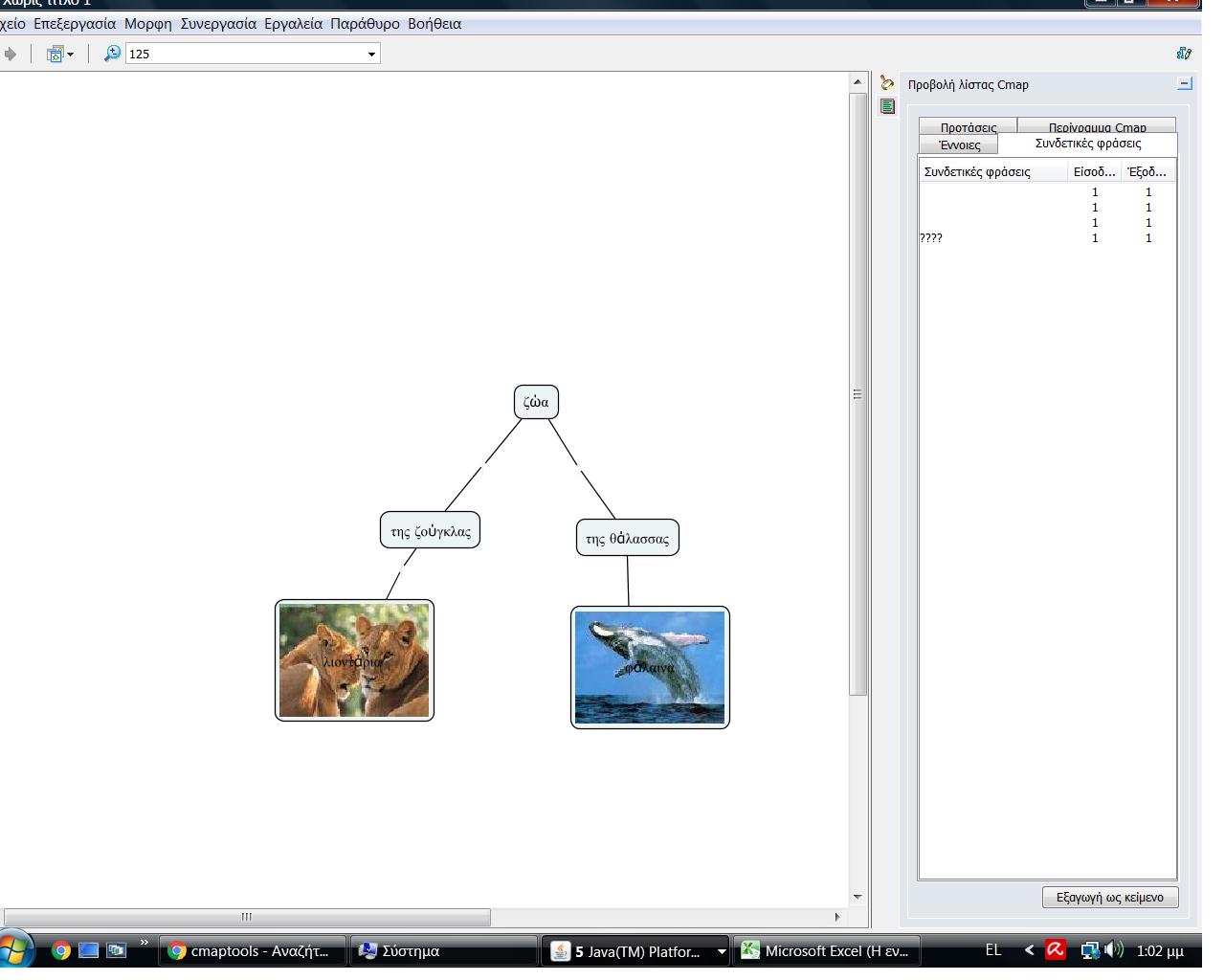1225x980 pixels.
Task: Minimize the Προβολή λίστας Cmap panel
Action: tap(1185, 84)
